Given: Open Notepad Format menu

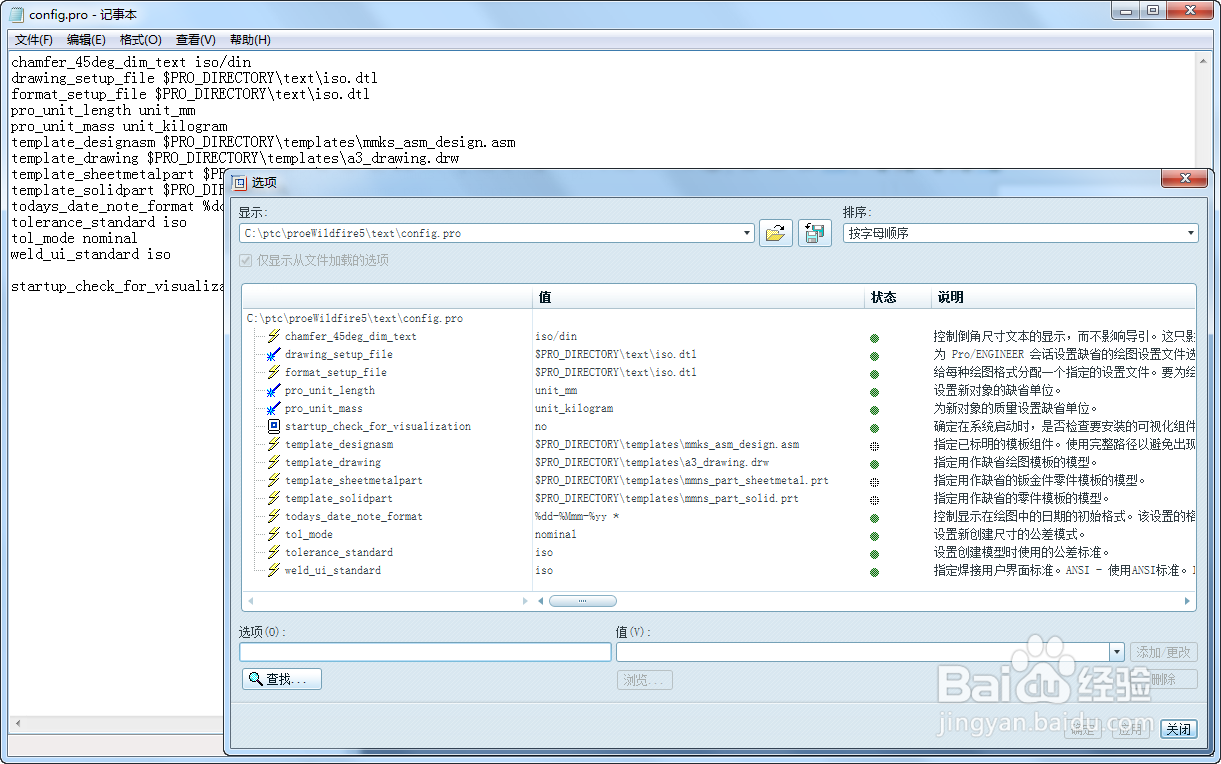Looking at the screenshot, I should coord(140,40).
